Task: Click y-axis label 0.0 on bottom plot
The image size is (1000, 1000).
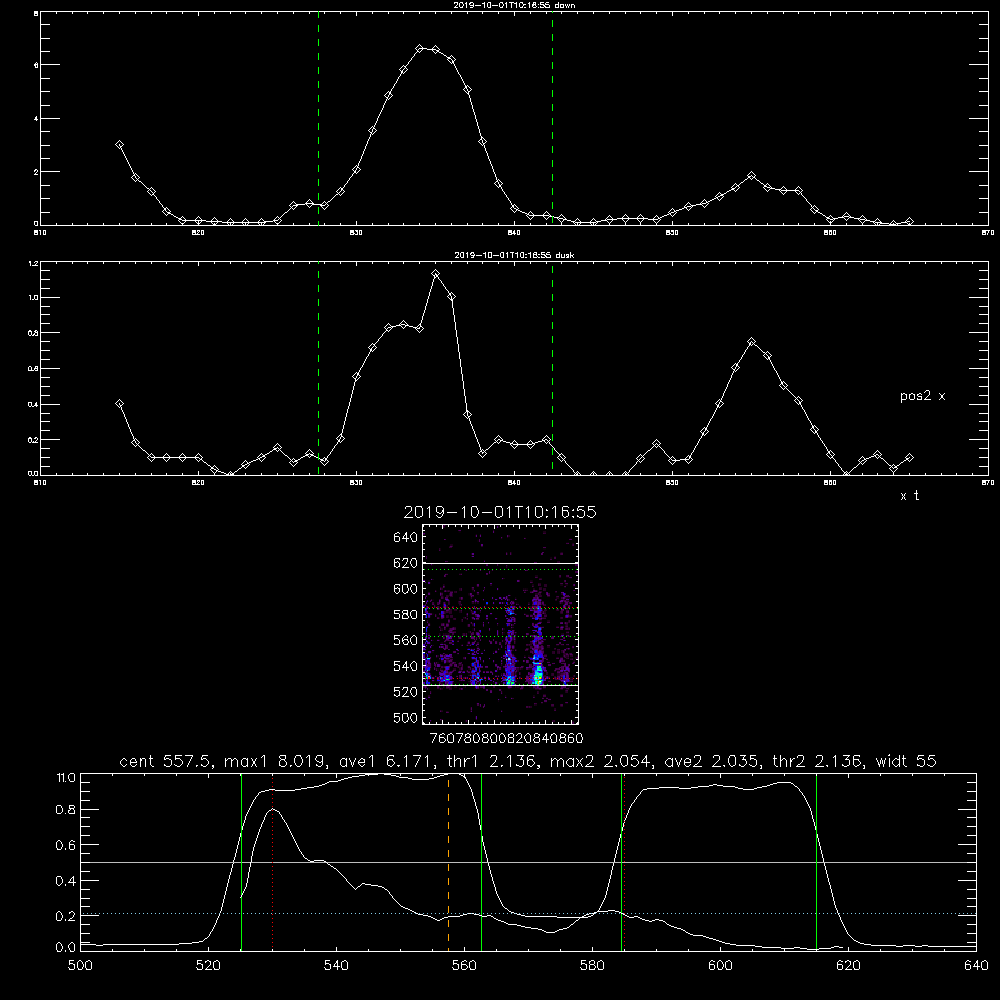Action: 66,948
